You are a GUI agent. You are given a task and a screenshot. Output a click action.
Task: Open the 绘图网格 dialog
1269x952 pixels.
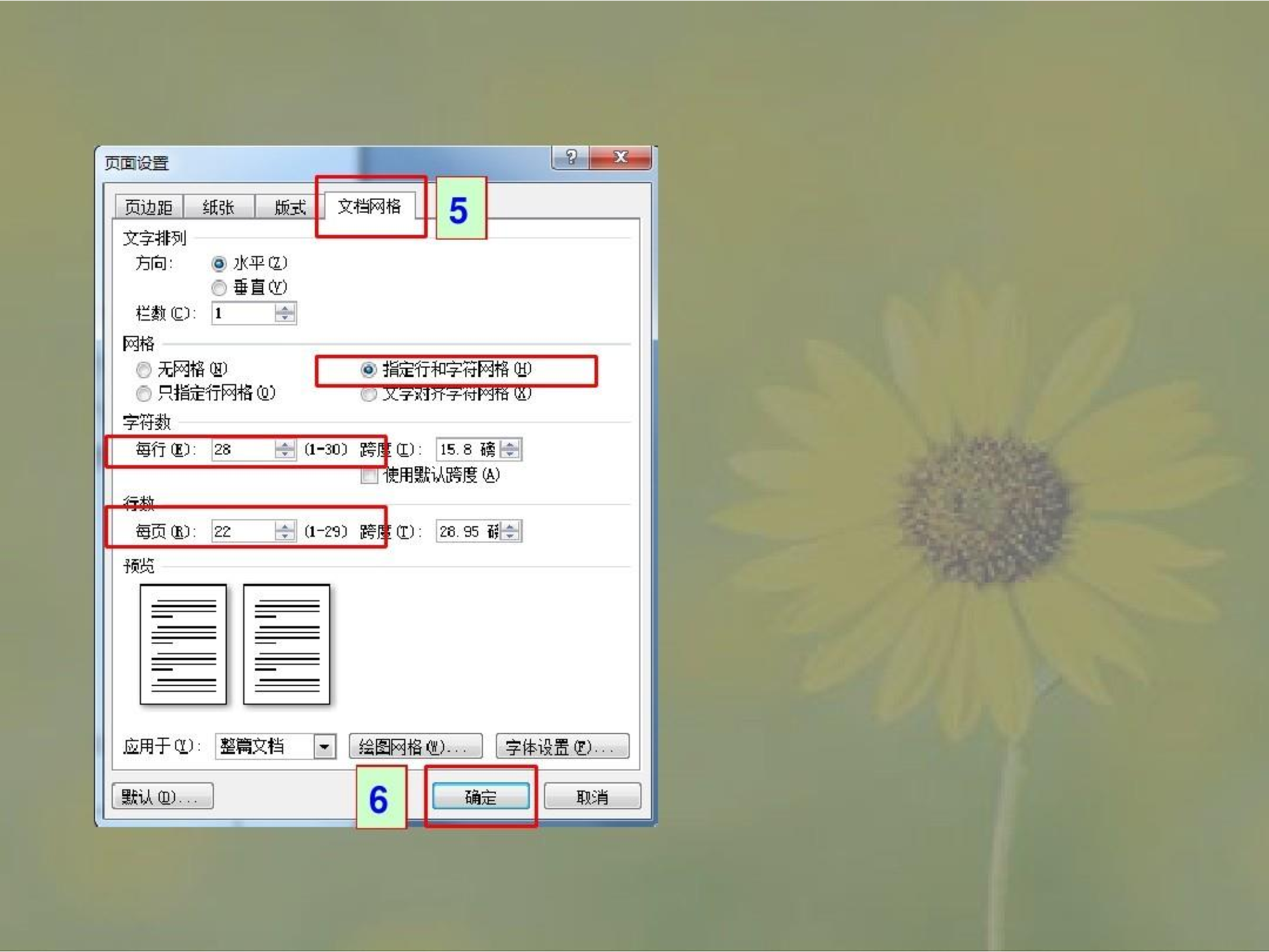tap(415, 746)
